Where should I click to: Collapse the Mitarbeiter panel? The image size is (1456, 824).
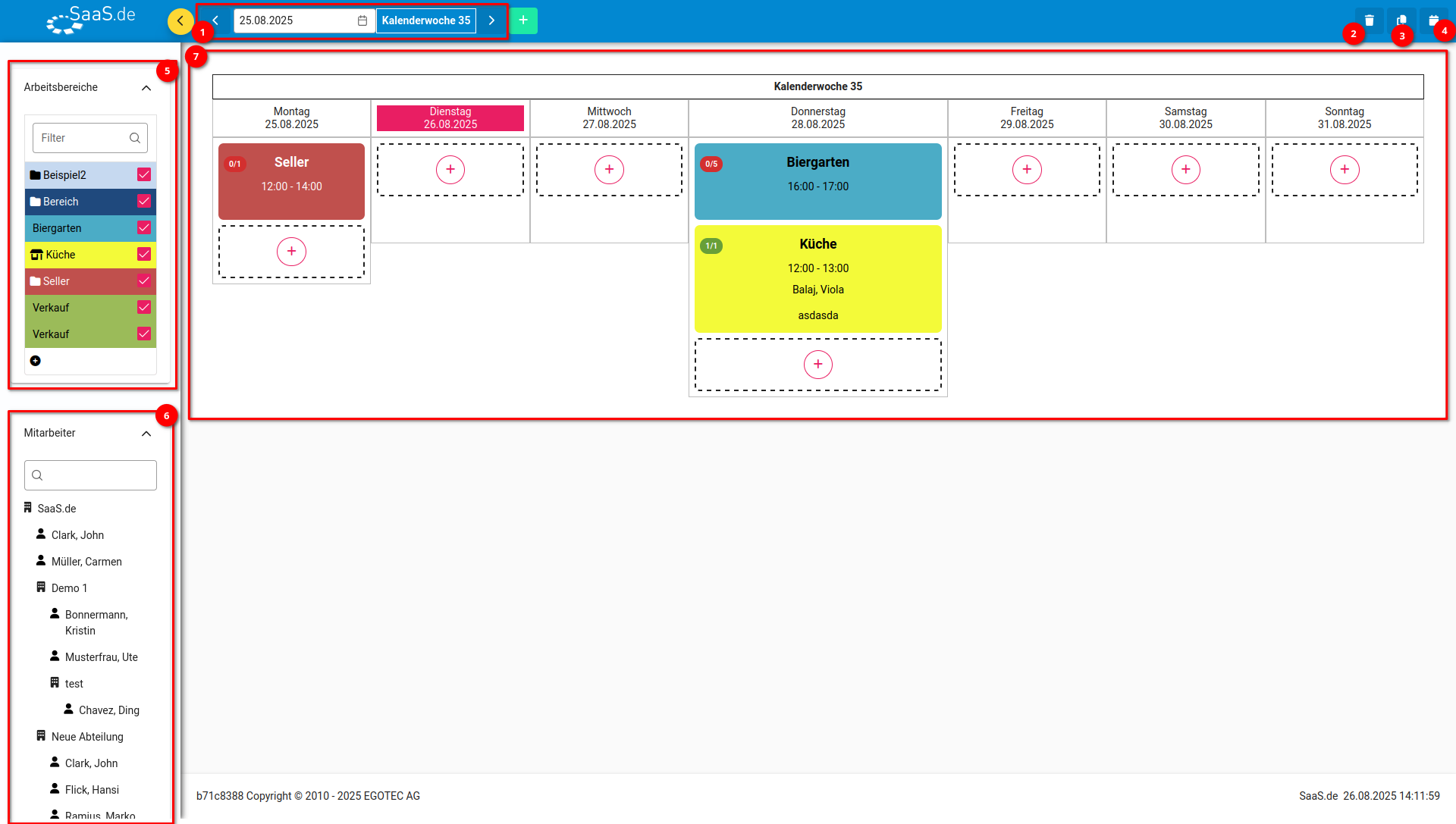[x=146, y=434]
